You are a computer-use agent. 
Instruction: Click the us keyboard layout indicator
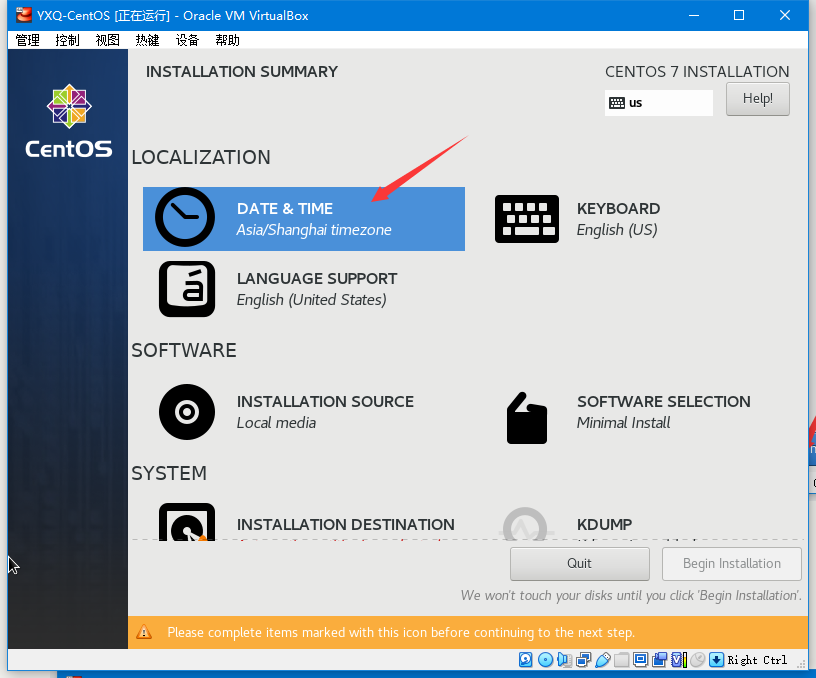pyautogui.click(x=658, y=103)
